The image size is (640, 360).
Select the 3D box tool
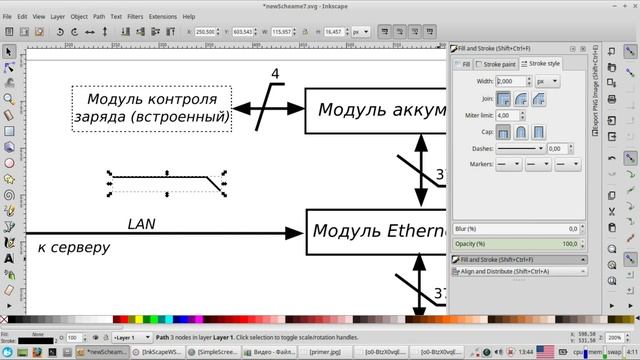click(9, 147)
